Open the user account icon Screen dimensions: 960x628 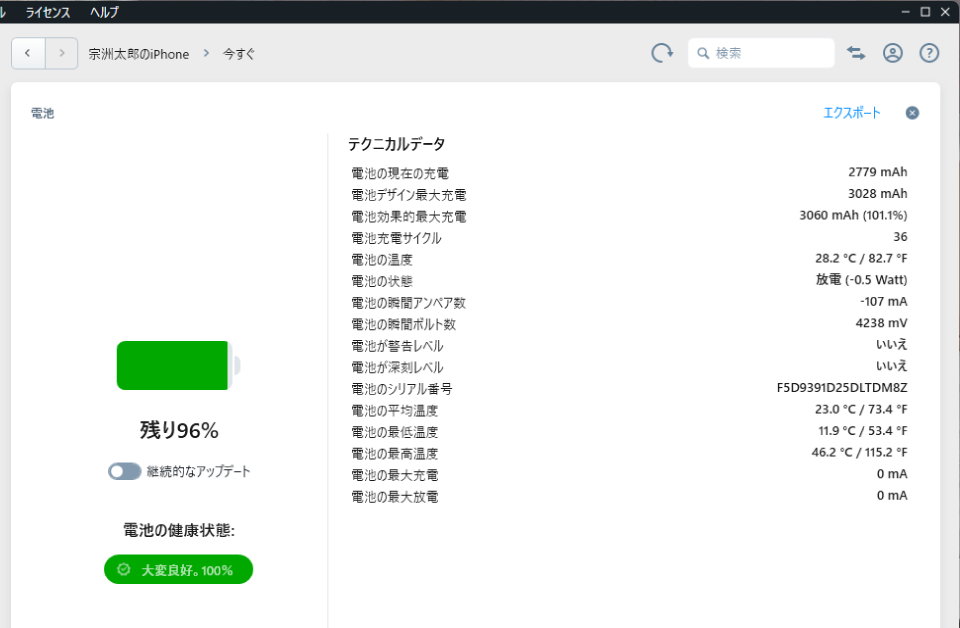tap(893, 53)
